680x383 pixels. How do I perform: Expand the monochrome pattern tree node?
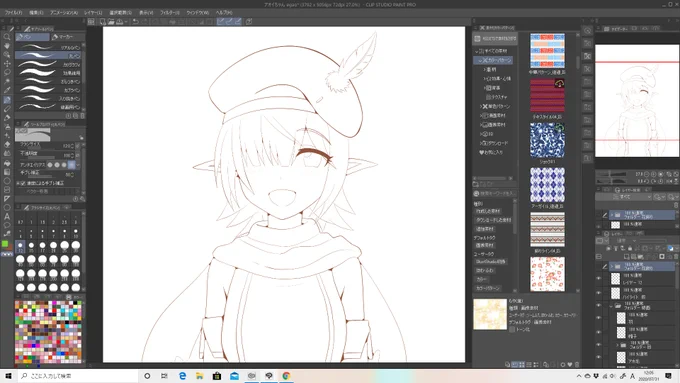(x=481, y=106)
